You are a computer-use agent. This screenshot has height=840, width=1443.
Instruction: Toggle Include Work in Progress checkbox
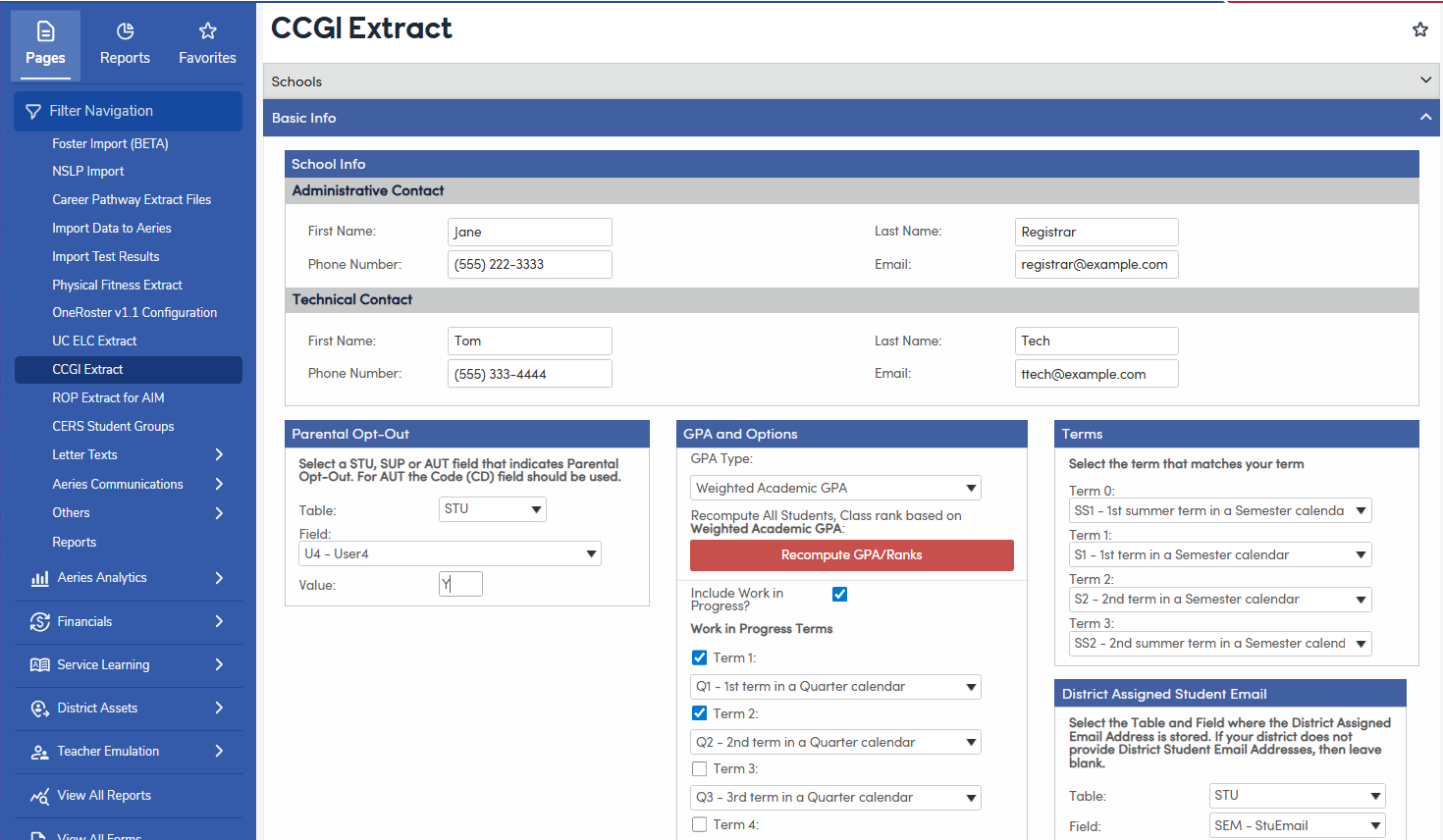point(839,594)
